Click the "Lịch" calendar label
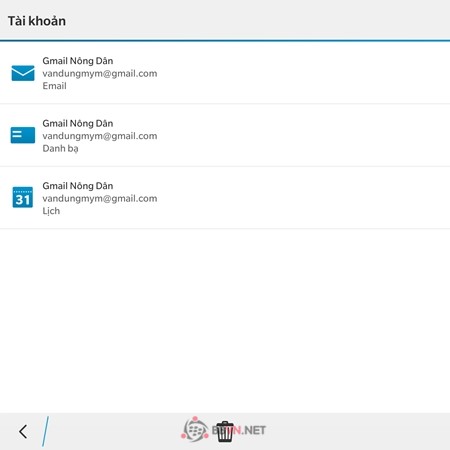Viewport: 450px width, 450px height. coord(51,211)
